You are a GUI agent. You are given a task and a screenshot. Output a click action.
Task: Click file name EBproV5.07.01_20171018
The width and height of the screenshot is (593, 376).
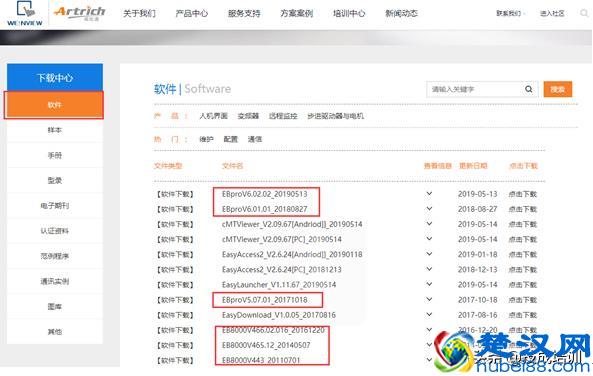pyautogui.click(x=264, y=300)
